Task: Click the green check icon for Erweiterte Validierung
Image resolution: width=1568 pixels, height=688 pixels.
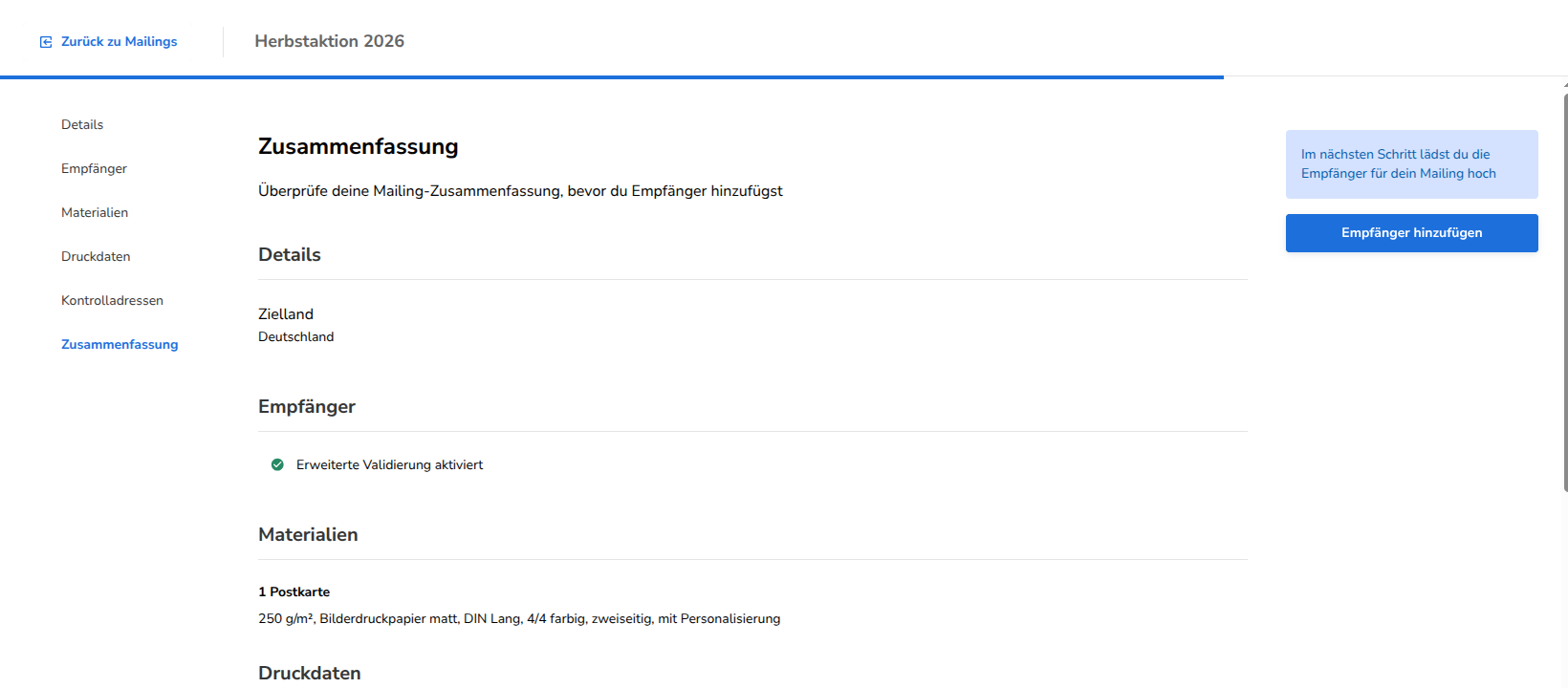Action: [277, 464]
